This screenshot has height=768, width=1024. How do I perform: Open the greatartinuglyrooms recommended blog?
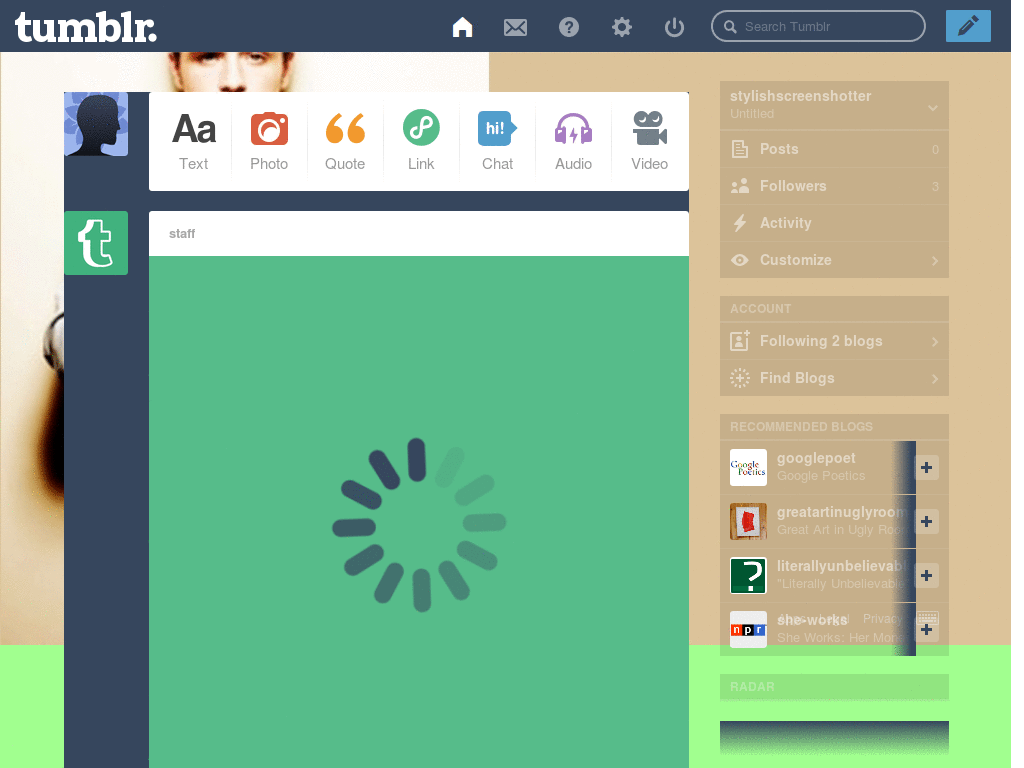(842, 512)
